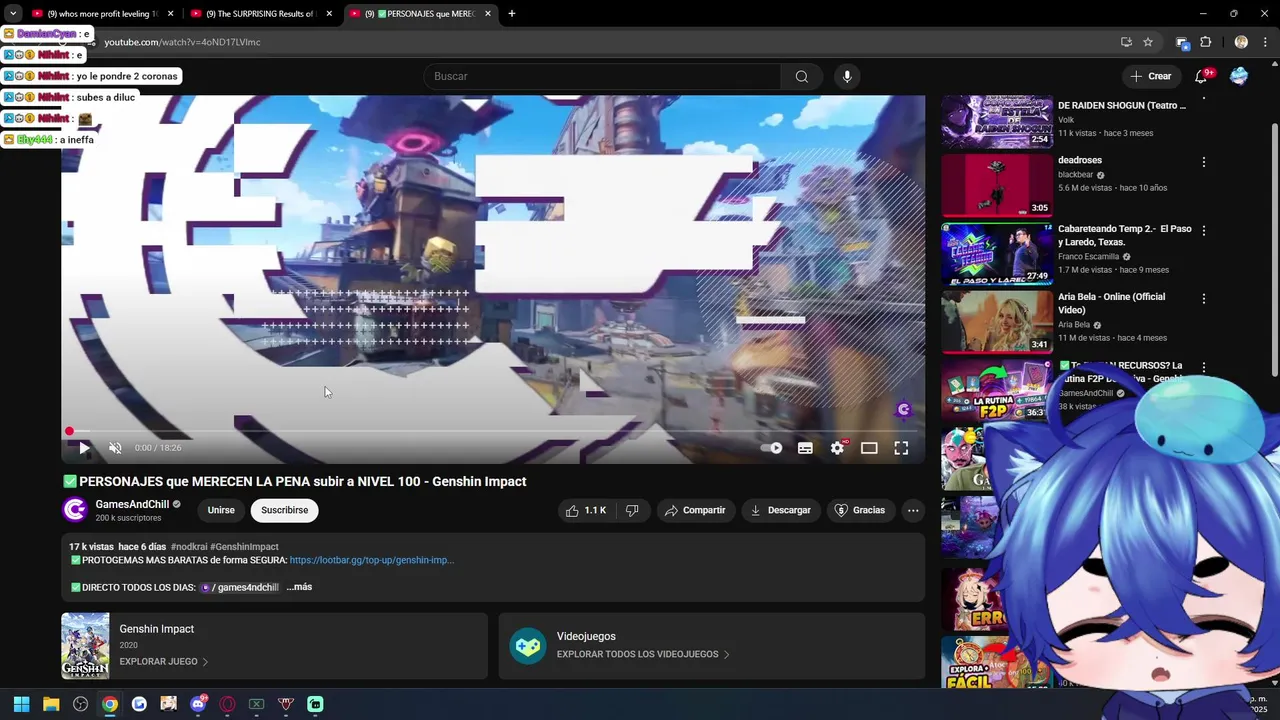The image size is (1280, 720).
Task: Switch to theater mode view
Action: pos(869,448)
